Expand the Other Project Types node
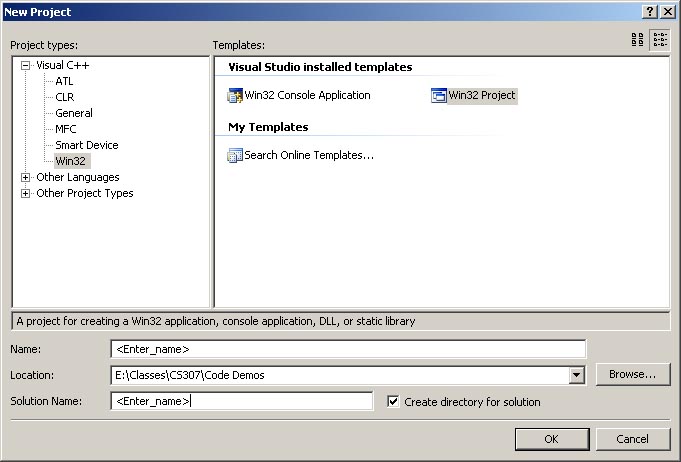Viewport: 681px width, 462px height. (x=26, y=193)
